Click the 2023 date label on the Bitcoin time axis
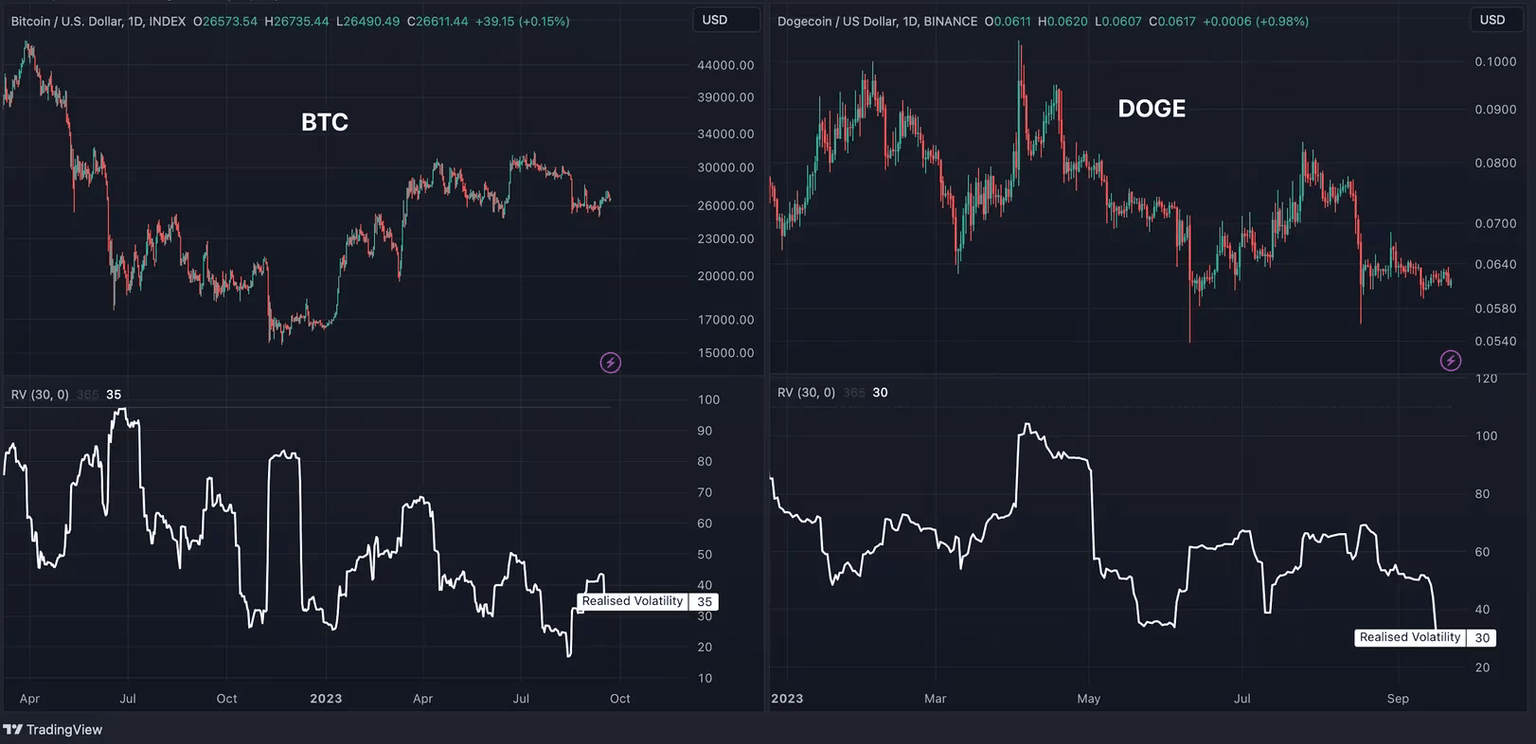 point(324,699)
